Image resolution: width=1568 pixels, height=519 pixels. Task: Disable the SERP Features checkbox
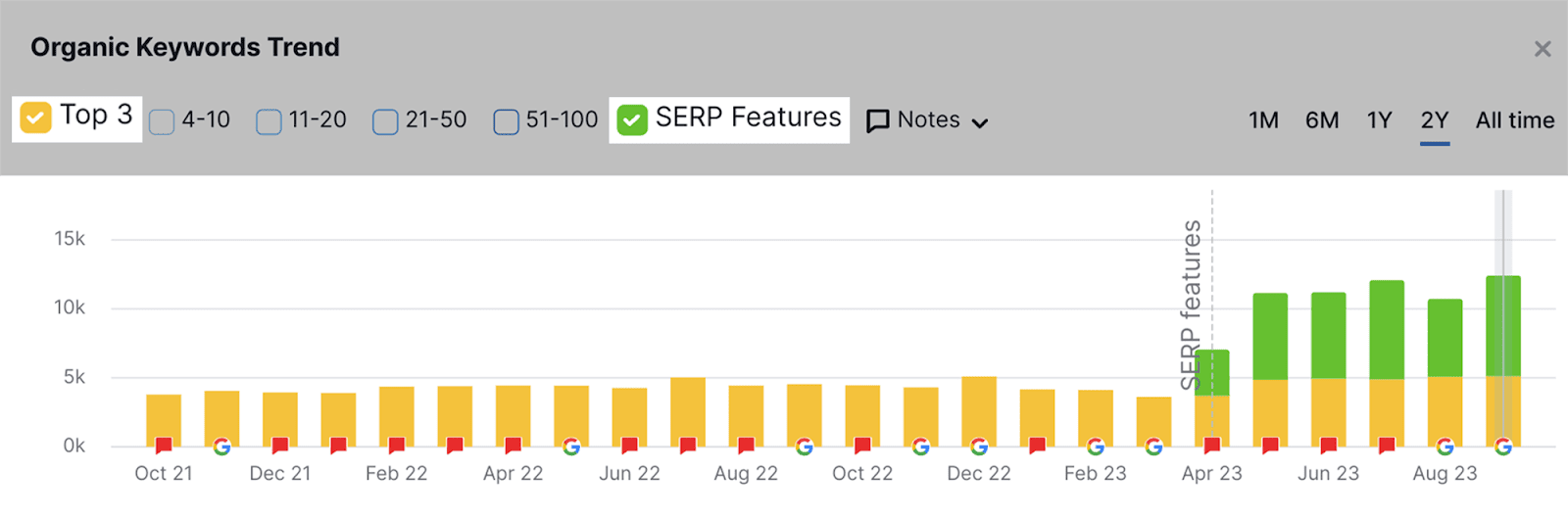[632, 119]
